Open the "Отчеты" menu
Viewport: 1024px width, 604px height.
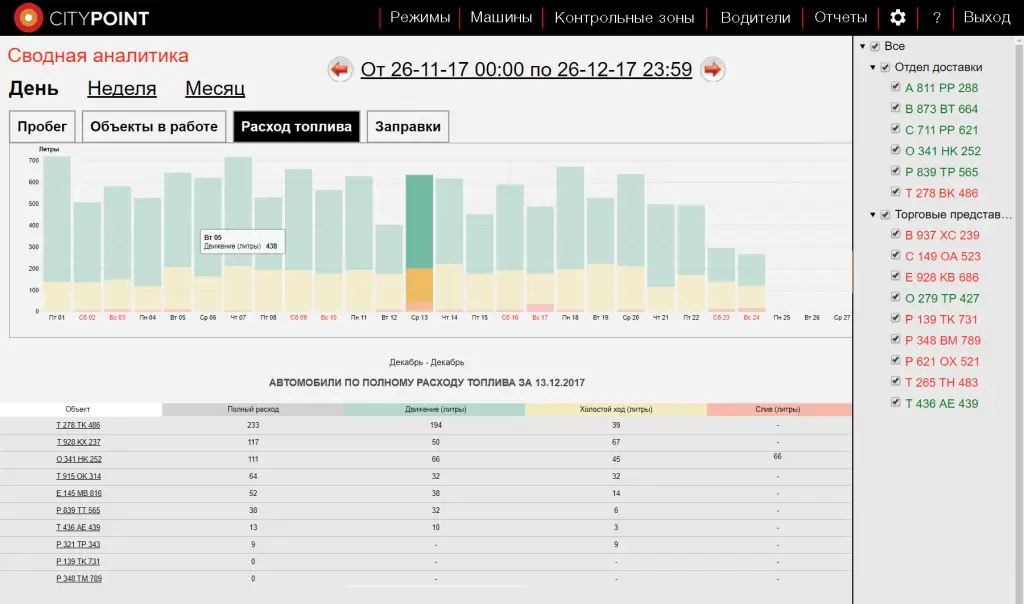pos(840,18)
